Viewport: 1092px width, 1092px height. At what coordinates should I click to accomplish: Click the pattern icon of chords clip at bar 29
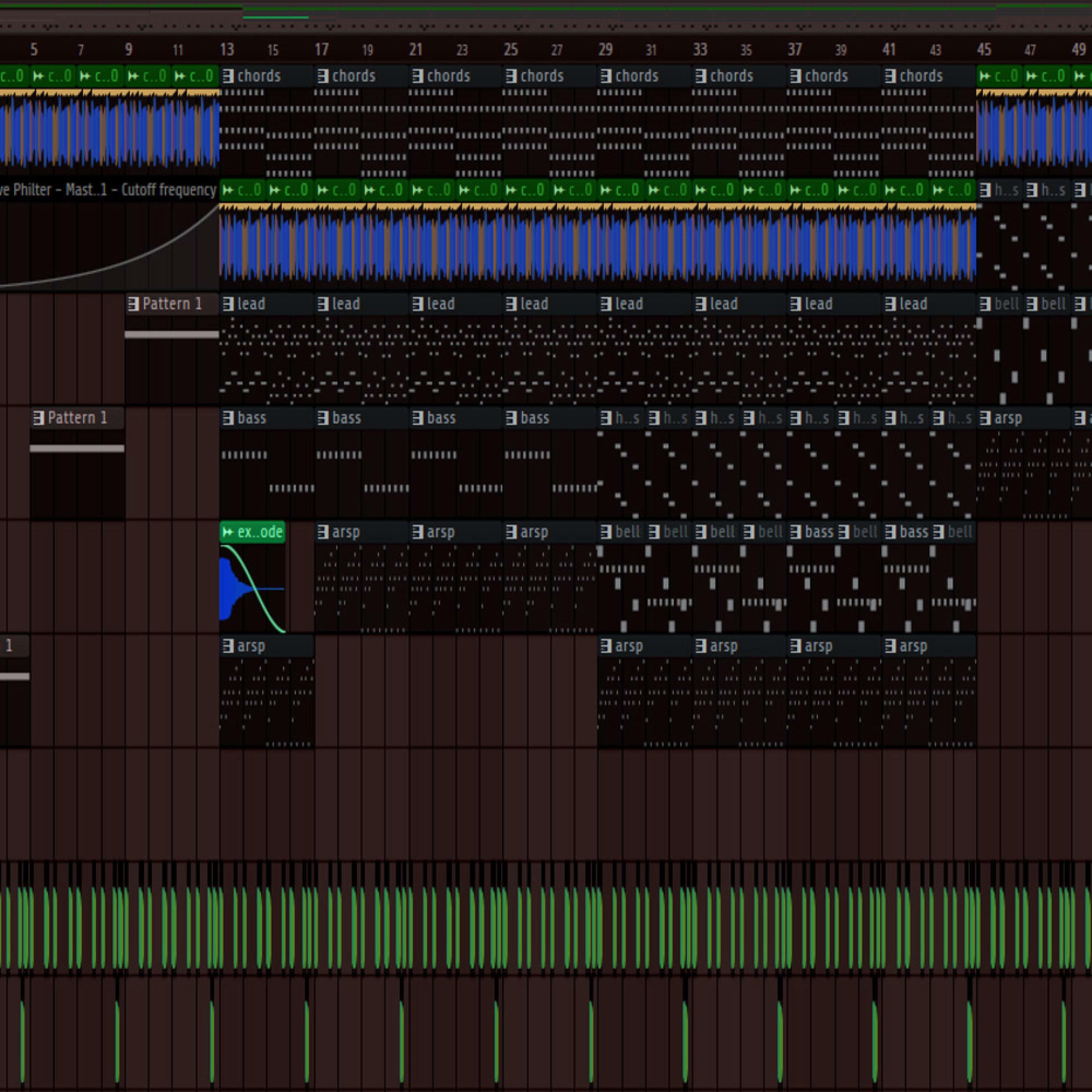coord(606,76)
